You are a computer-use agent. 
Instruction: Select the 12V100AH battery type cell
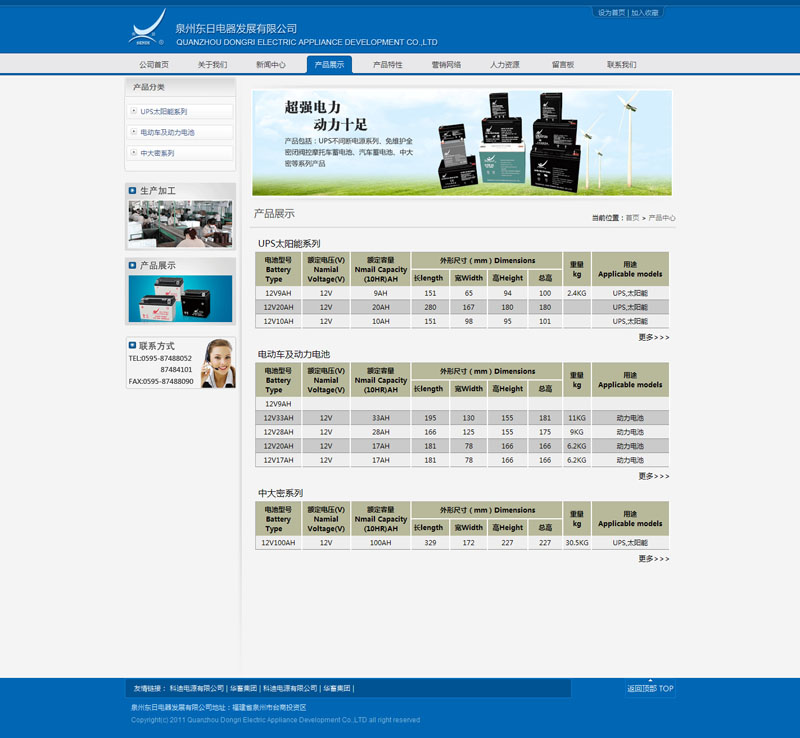(x=278, y=543)
